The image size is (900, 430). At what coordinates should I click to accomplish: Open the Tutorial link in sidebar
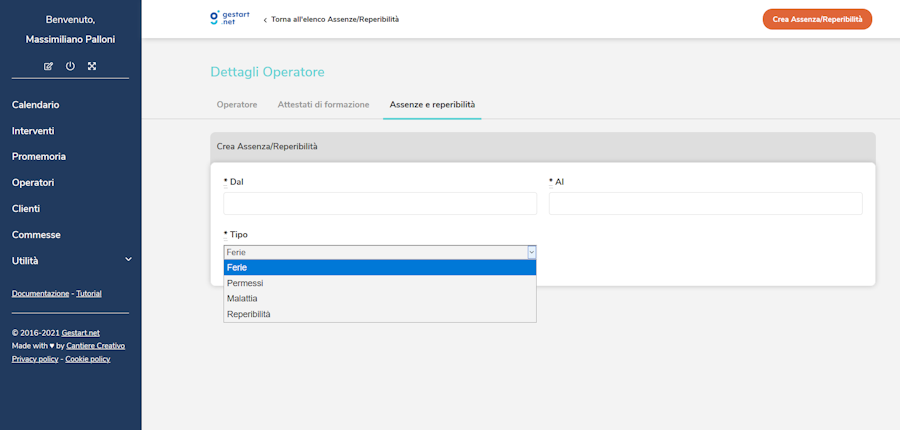point(89,293)
